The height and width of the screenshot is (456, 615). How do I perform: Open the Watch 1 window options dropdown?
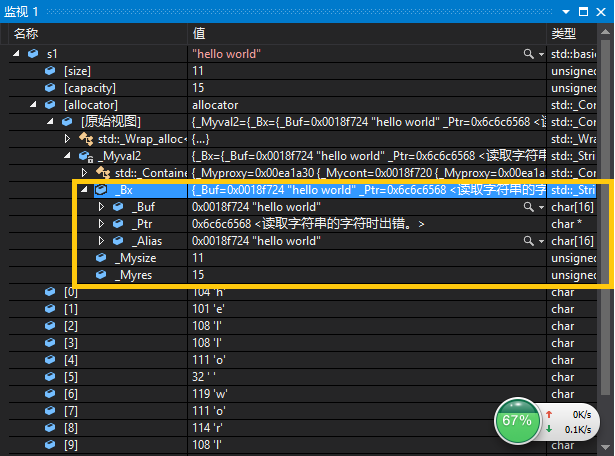pos(566,12)
